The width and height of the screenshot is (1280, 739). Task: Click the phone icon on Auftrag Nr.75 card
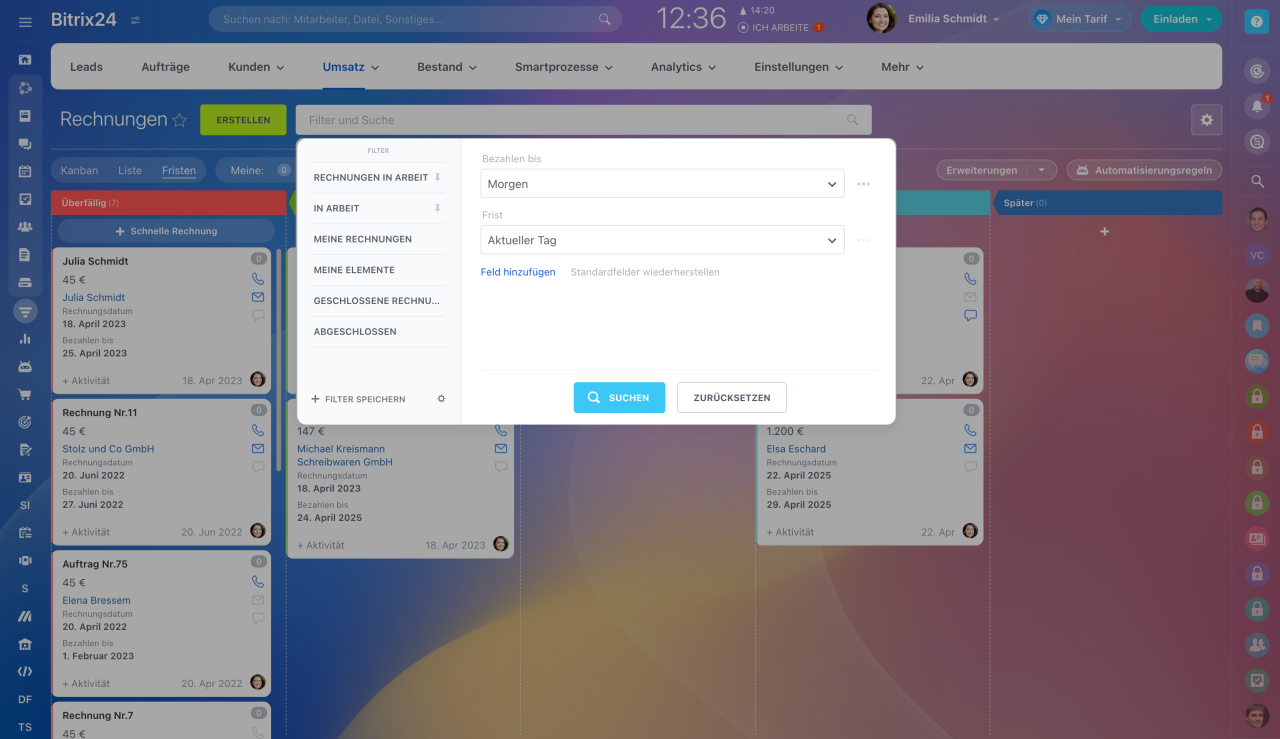tap(258, 582)
